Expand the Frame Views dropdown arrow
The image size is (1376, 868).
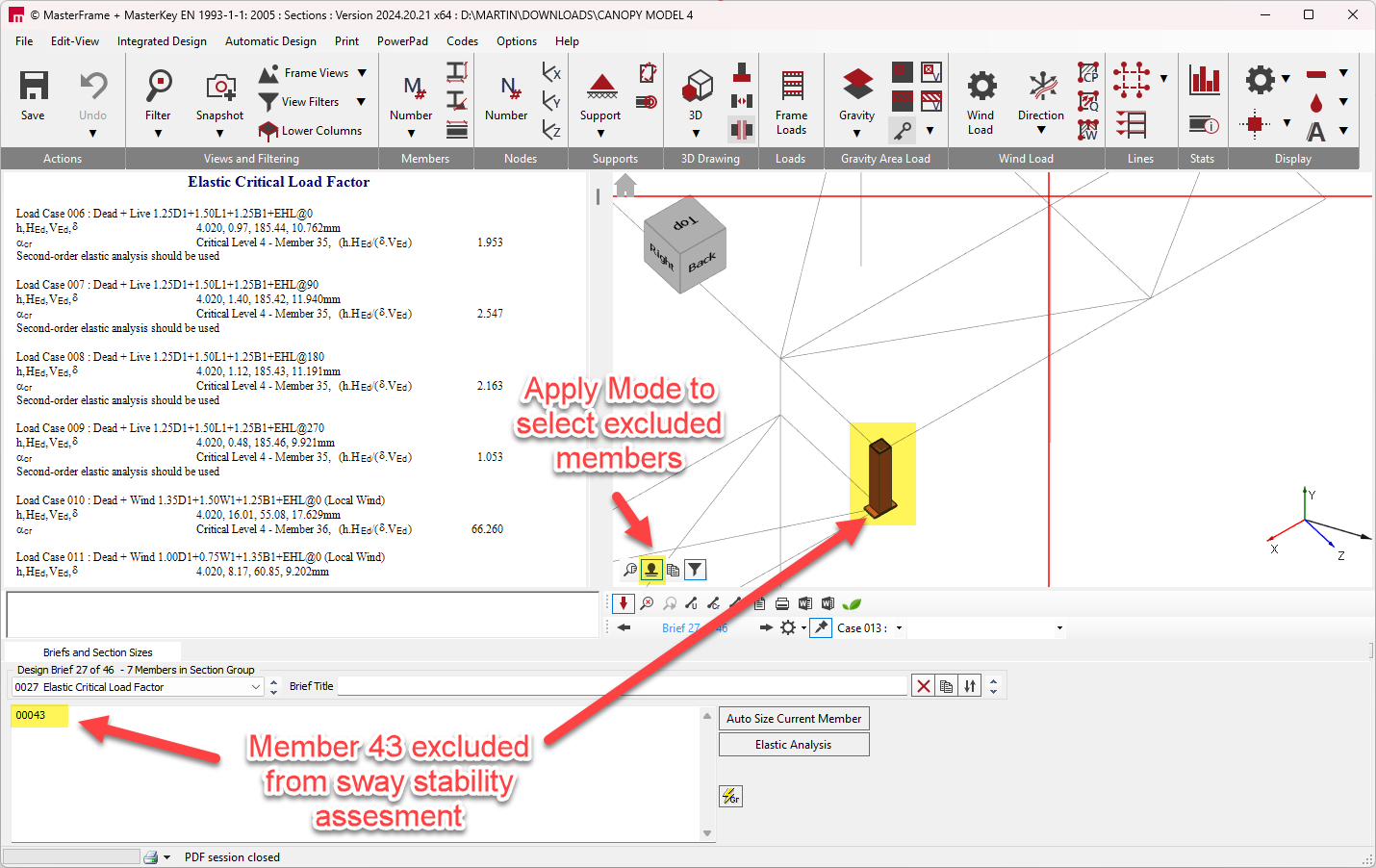[362, 73]
